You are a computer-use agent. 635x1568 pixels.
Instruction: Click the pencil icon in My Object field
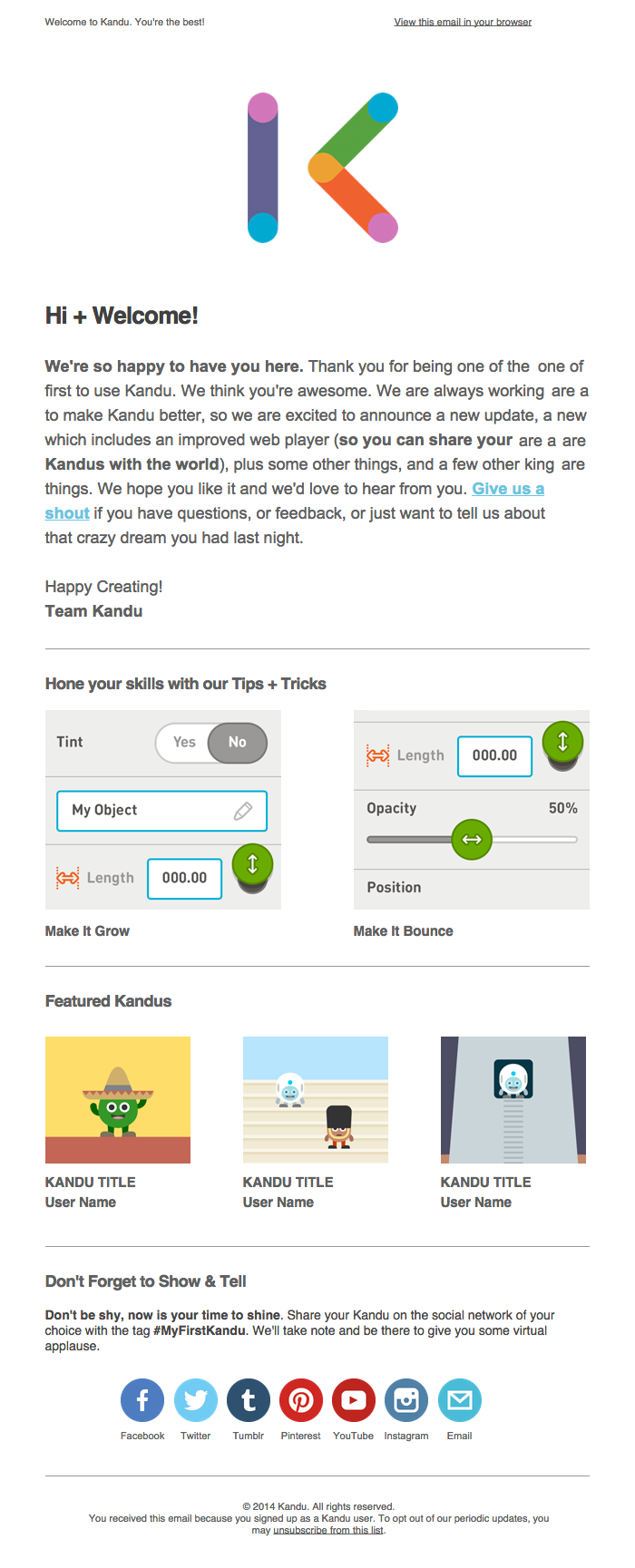(243, 811)
